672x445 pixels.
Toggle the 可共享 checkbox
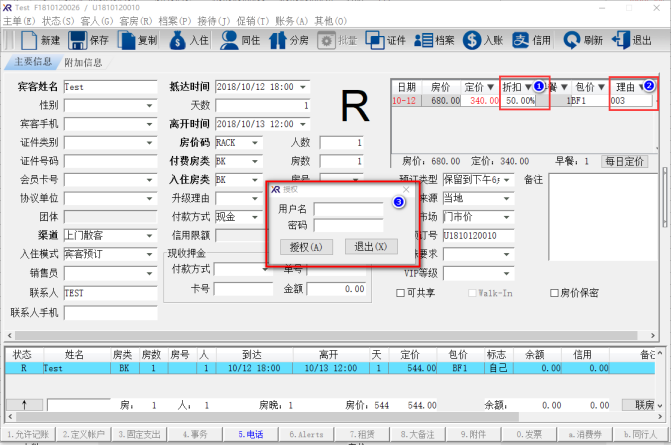pos(400,293)
